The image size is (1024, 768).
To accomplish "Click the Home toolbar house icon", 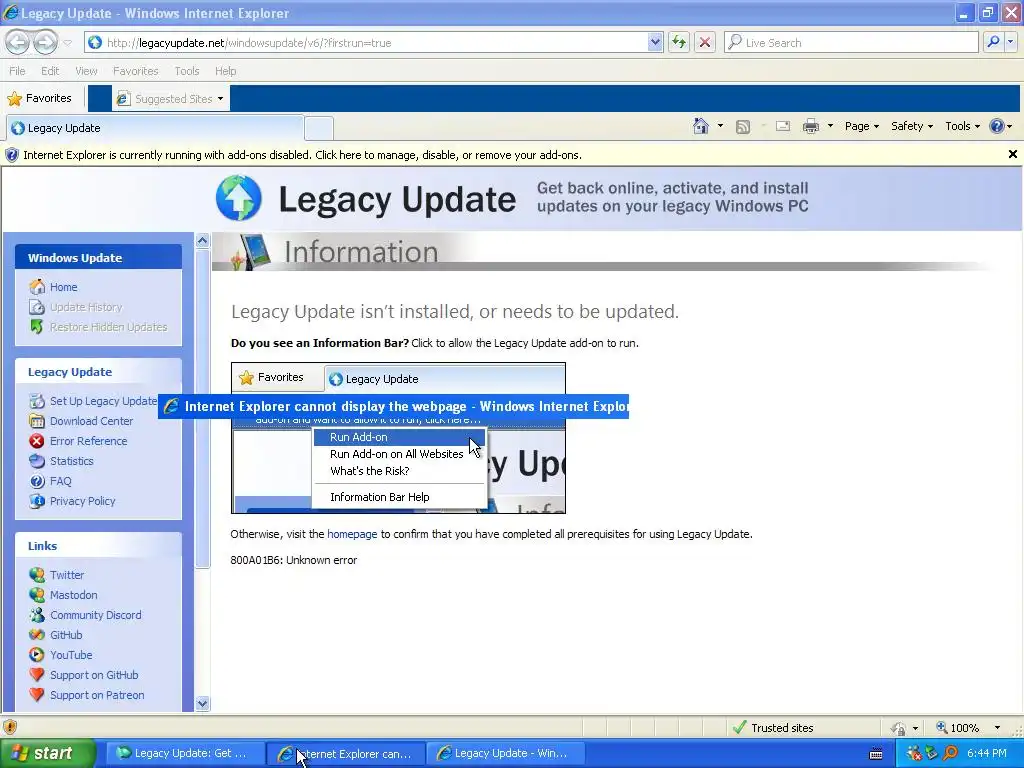I will (x=701, y=126).
